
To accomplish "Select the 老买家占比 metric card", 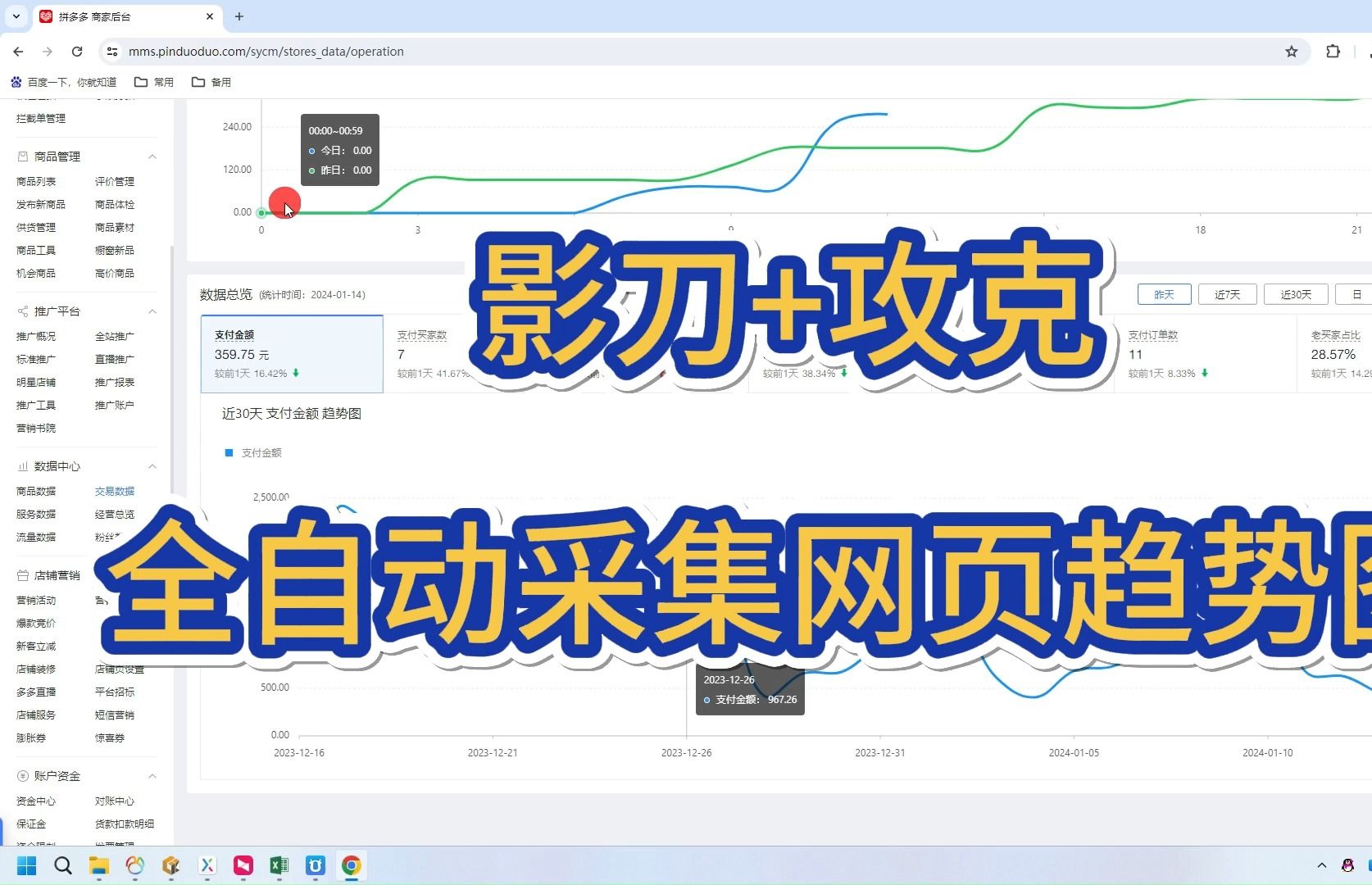I will click(1335, 354).
